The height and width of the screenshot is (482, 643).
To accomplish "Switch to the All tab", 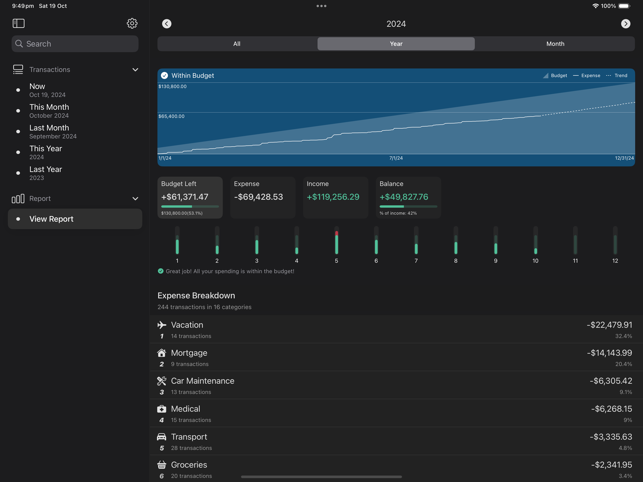I will [237, 43].
